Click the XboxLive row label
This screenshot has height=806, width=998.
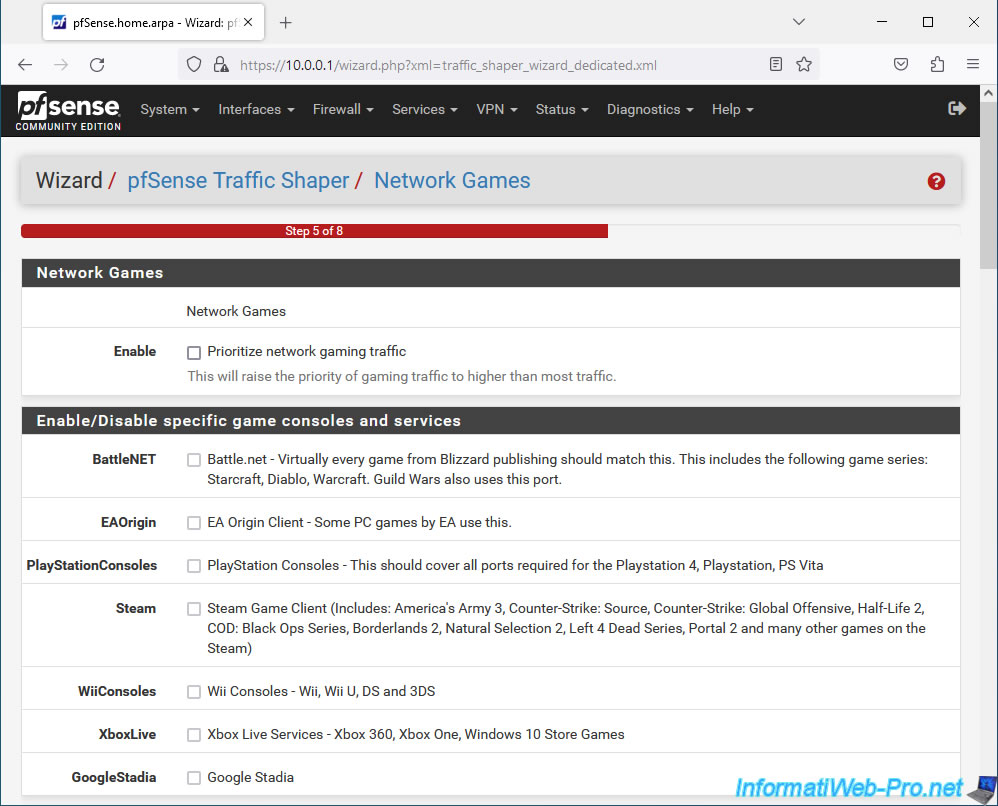point(127,735)
